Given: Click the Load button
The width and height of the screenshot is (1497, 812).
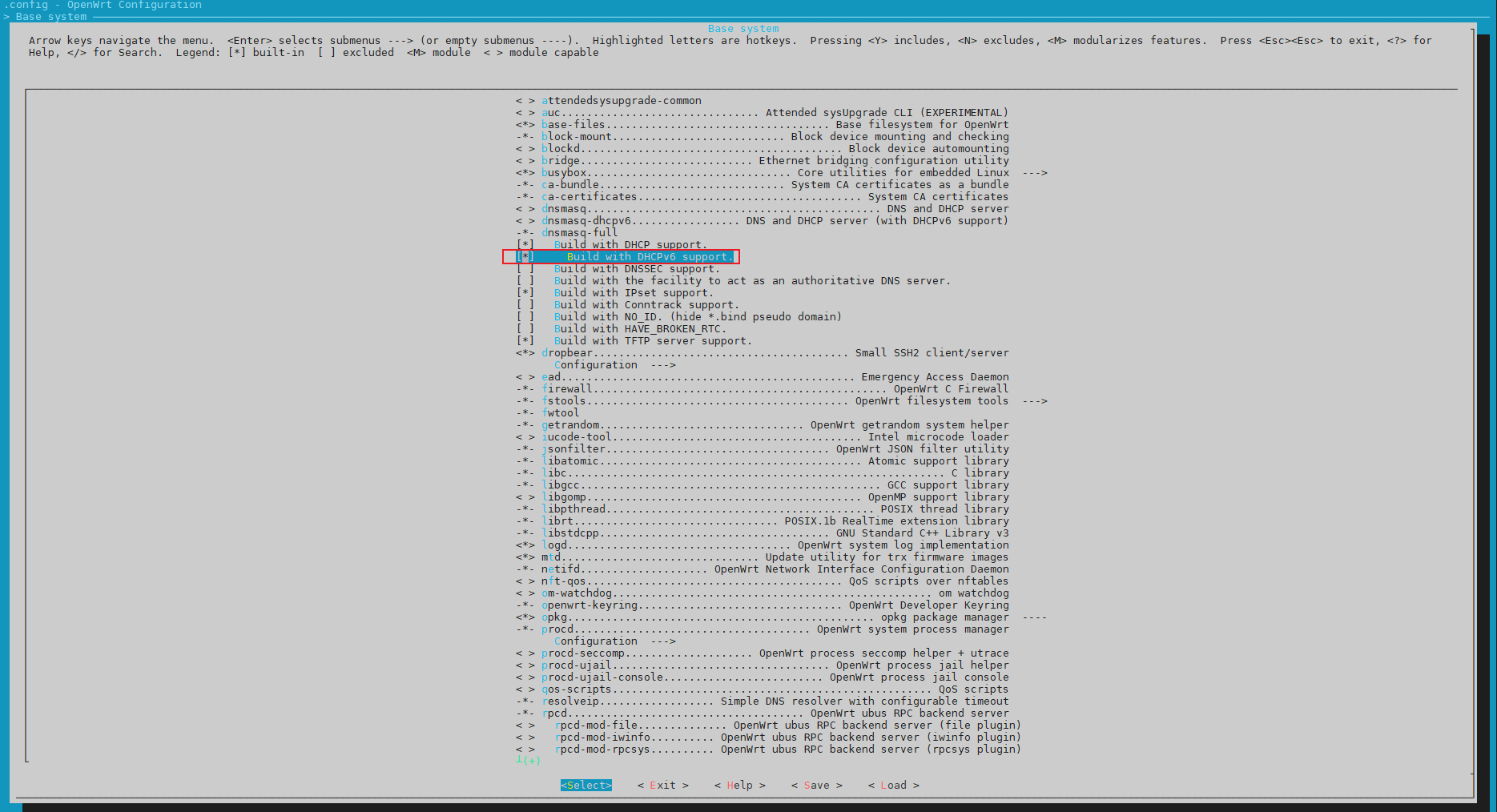Looking at the screenshot, I should 893,785.
